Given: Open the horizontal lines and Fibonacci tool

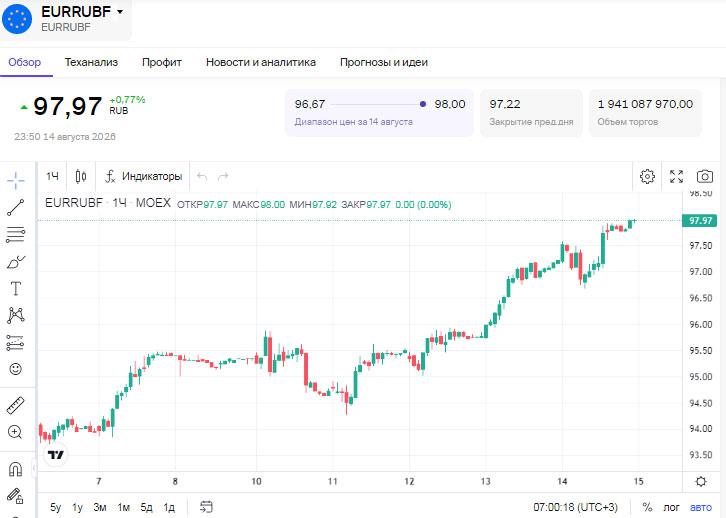Looking at the screenshot, I should point(16,235).
